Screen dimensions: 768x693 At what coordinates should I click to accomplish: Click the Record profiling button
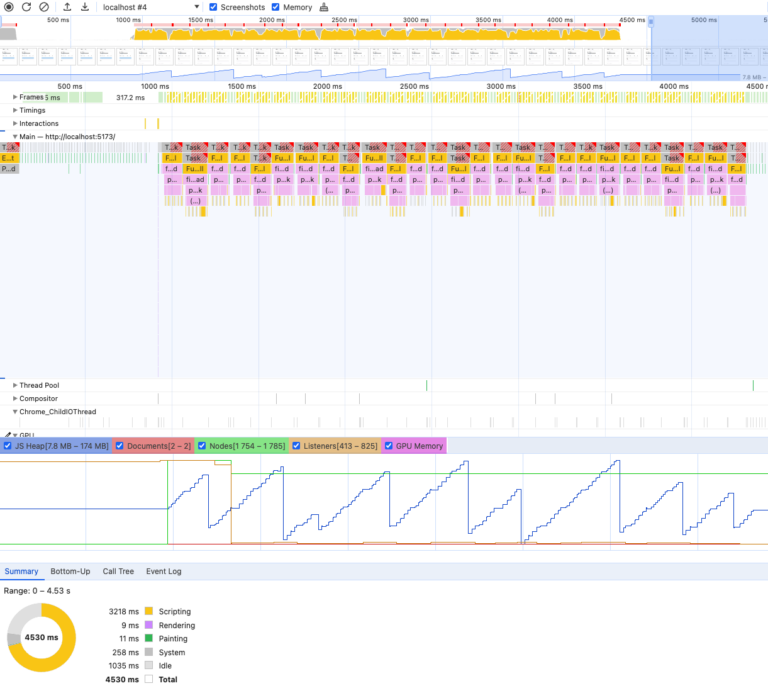tap(9, 7)
